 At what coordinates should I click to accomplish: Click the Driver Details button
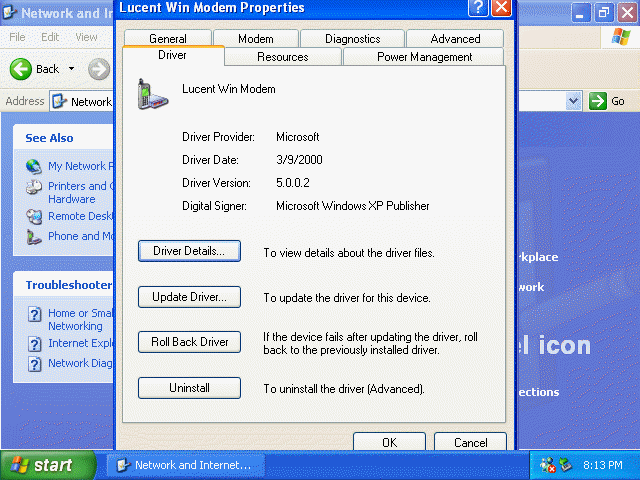[189, 251]
